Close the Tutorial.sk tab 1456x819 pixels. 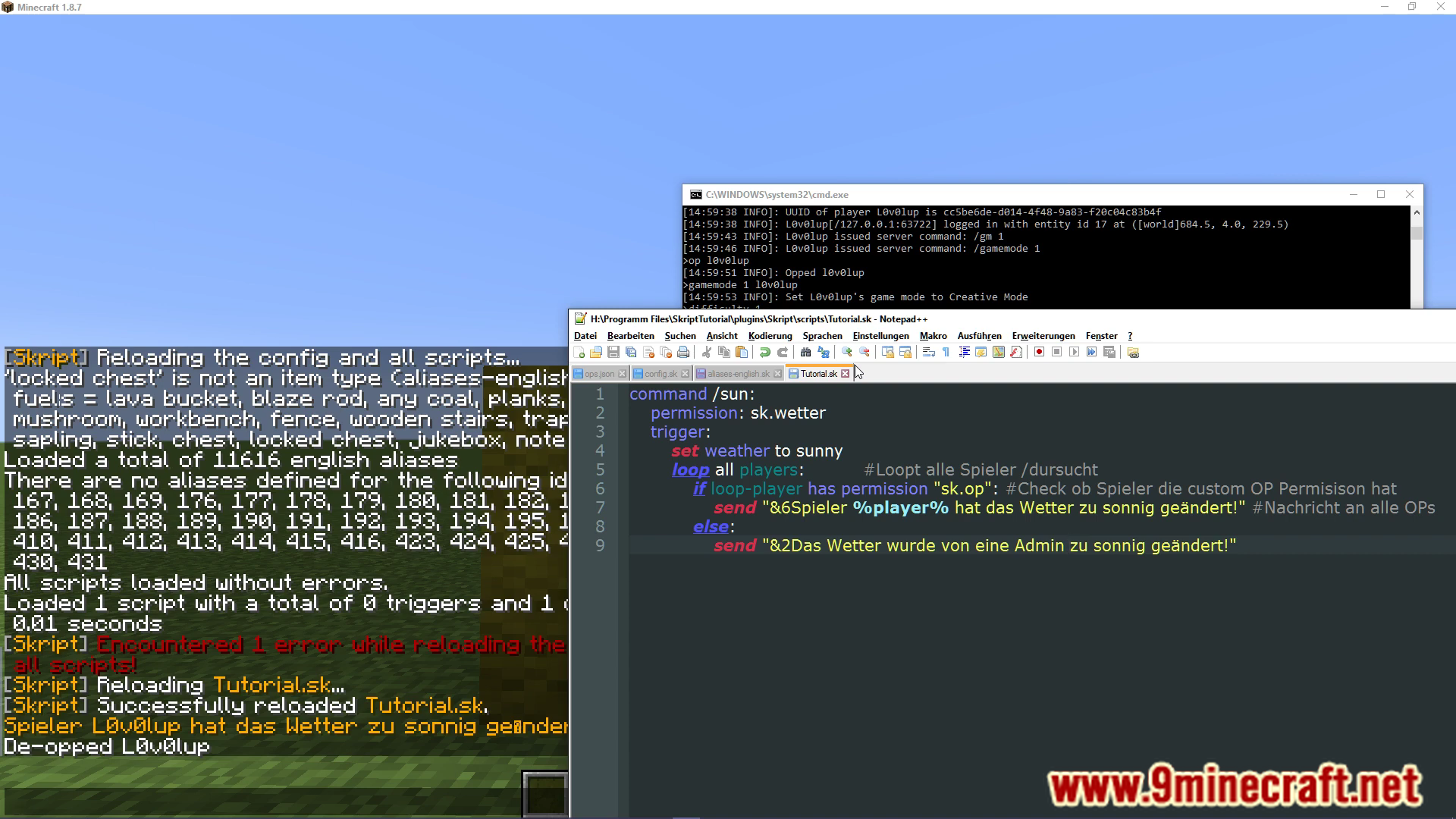pos(846,374)
